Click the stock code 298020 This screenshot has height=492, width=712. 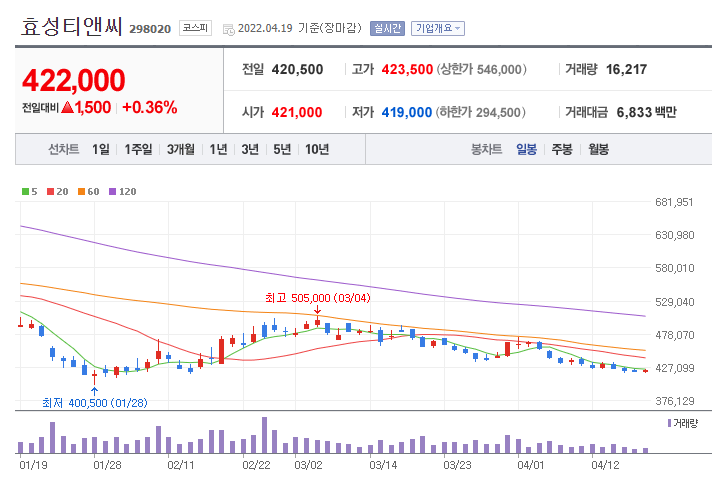[150, 29]
